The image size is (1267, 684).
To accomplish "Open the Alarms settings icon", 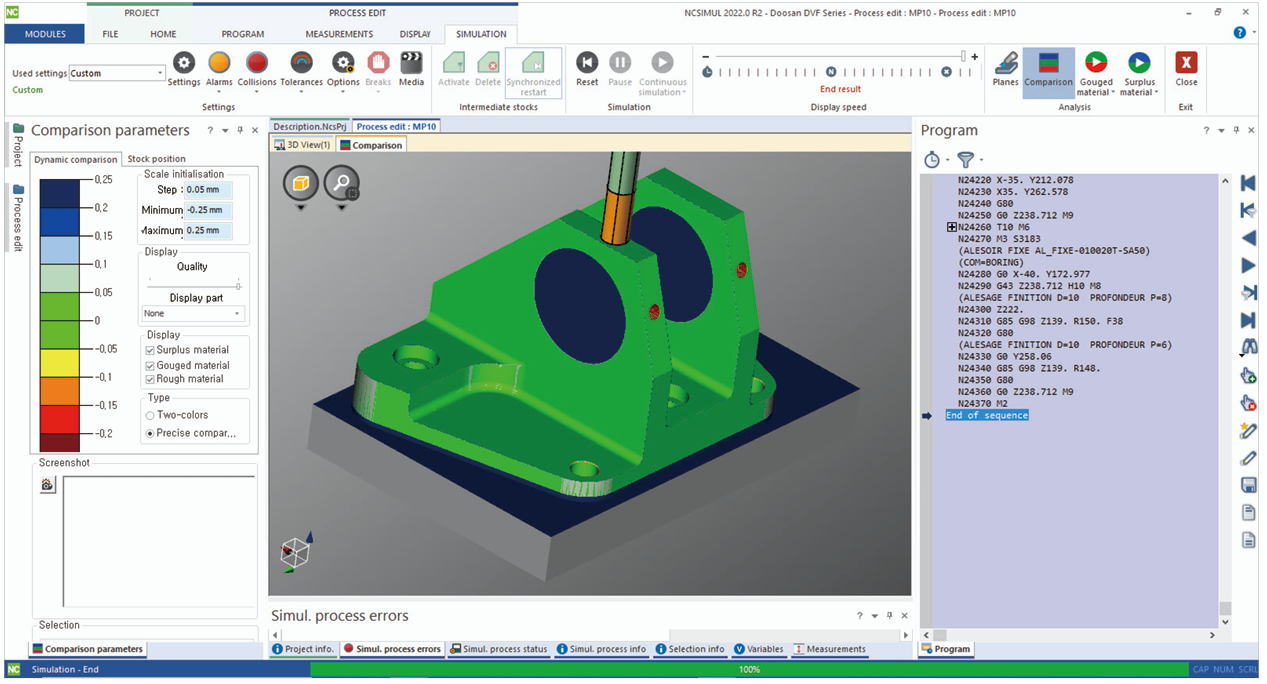I will click(219, 64).
